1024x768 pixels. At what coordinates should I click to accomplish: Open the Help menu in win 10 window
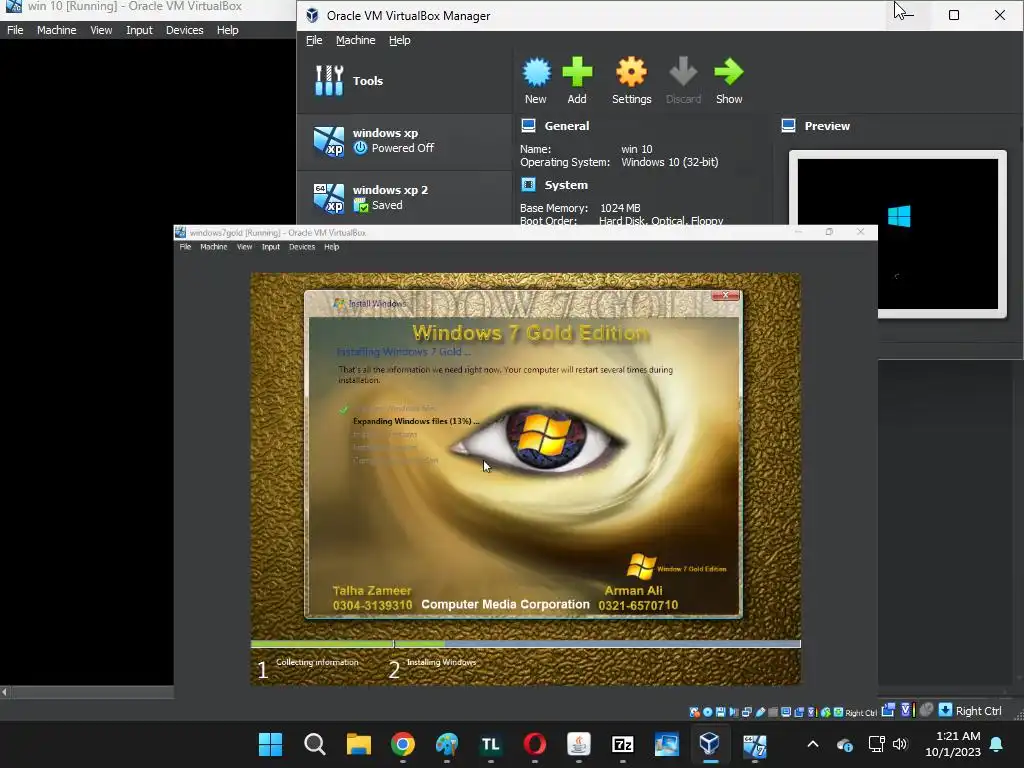coord(227,30)
